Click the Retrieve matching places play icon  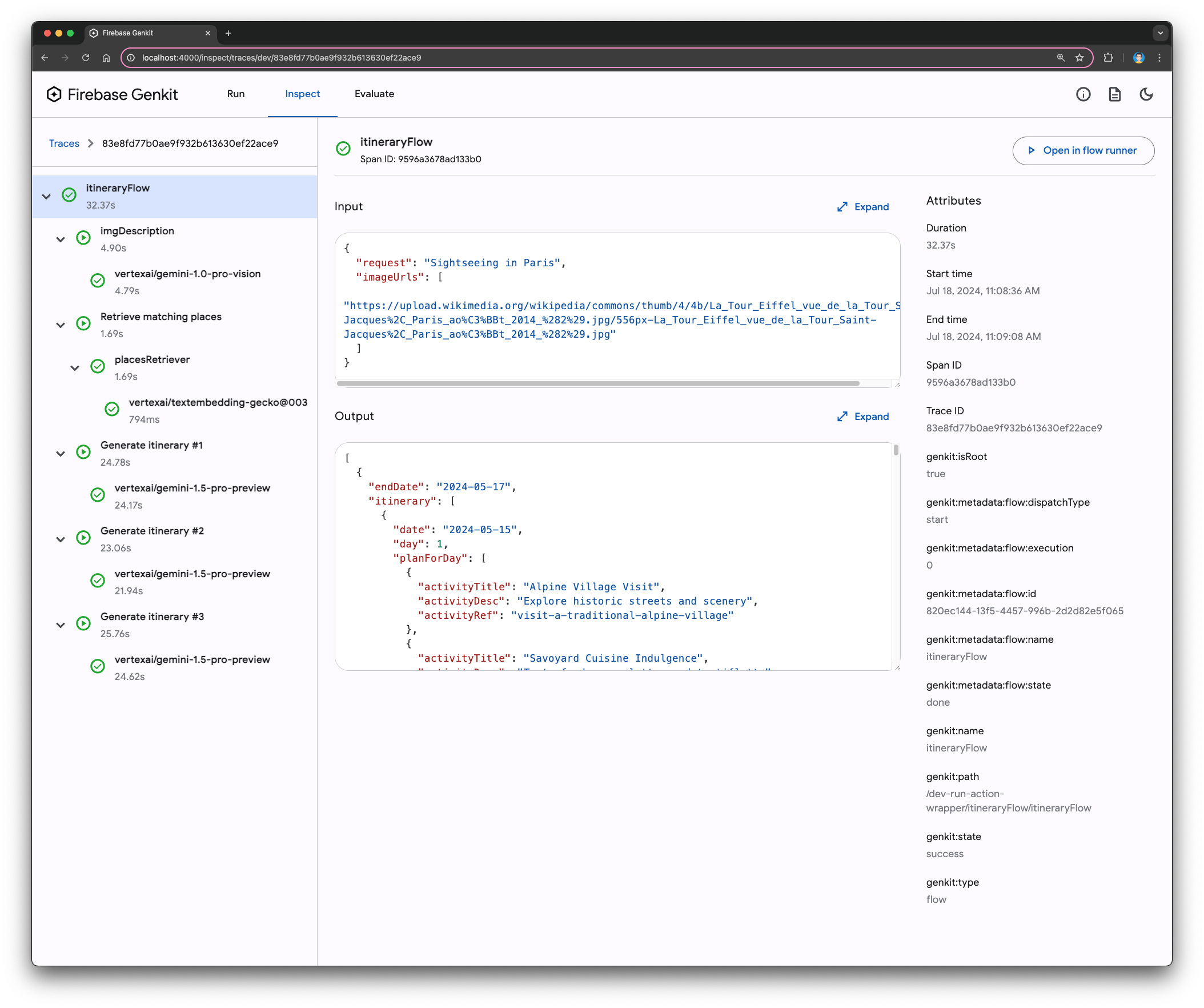point(83,323)
